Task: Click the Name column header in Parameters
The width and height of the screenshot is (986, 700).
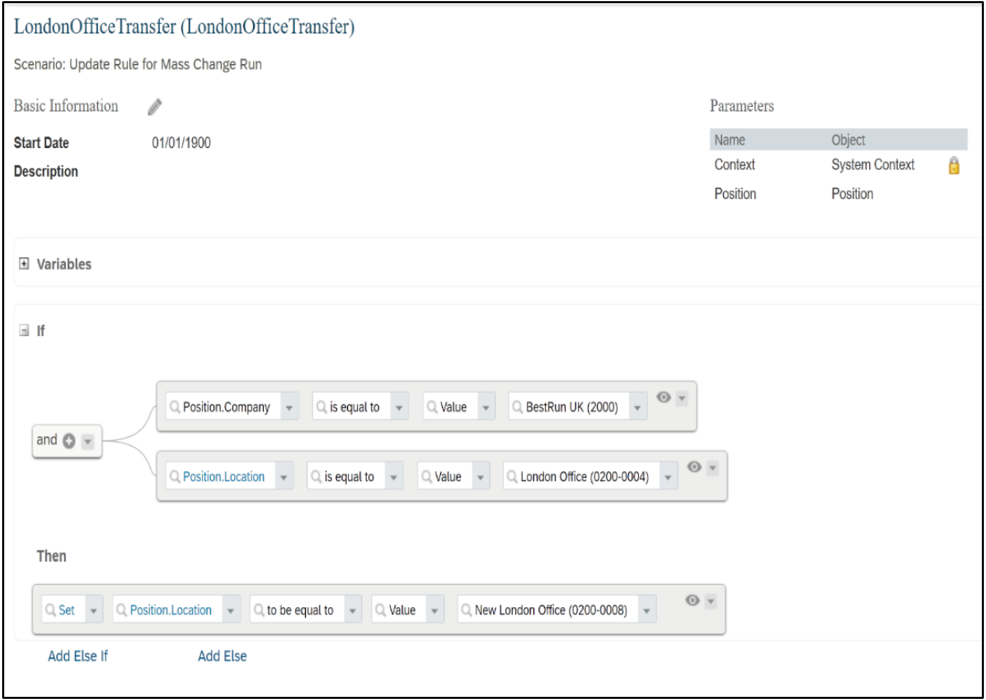Action: [x=729, y=140]
